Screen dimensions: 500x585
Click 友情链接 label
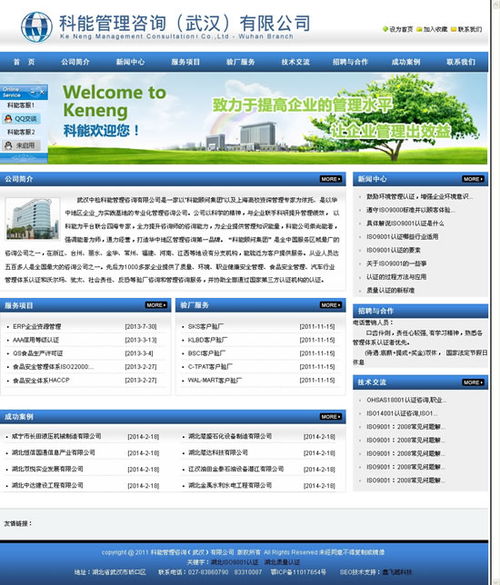(x=18, y=524)
